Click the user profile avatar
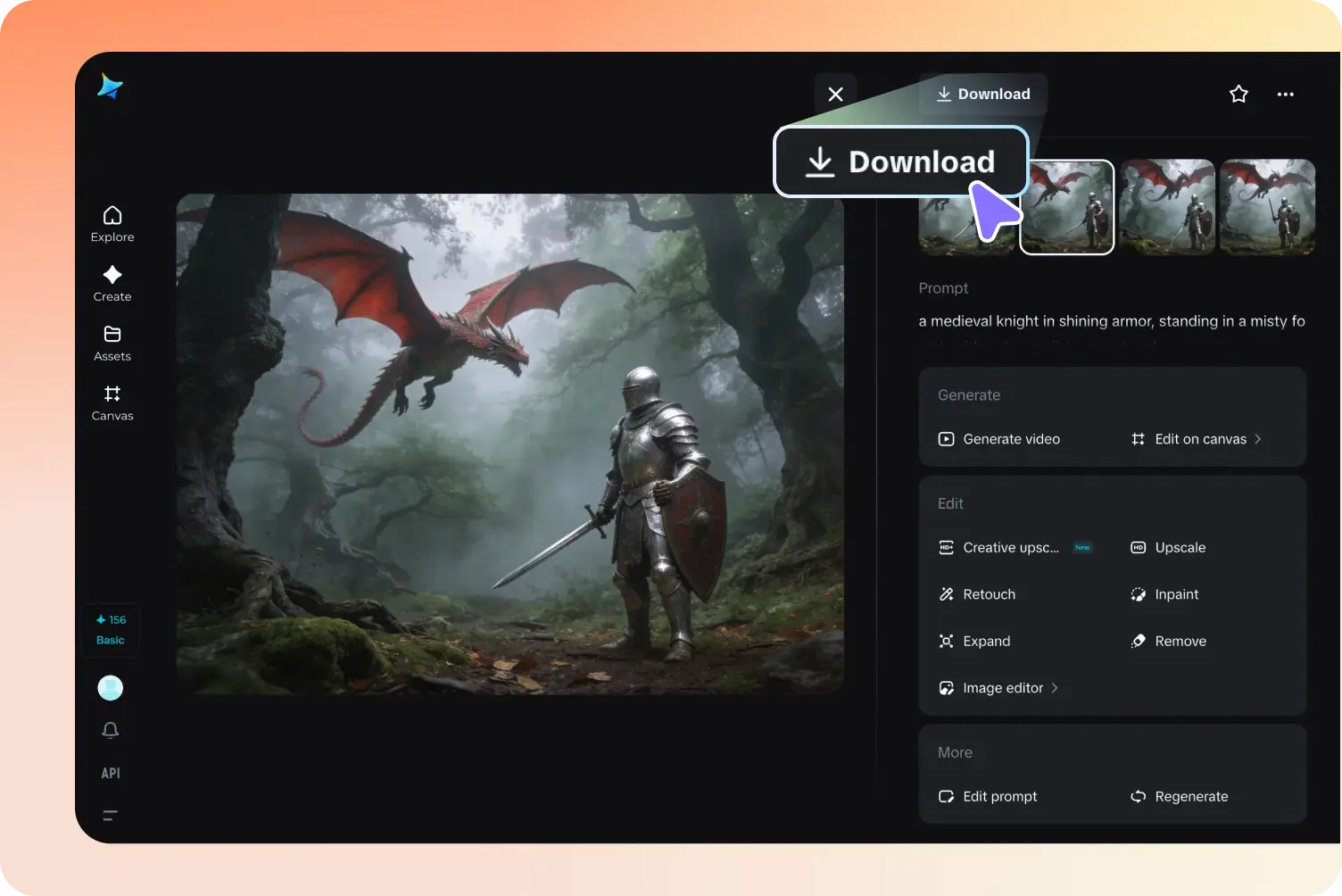The width and height of the screenshot is (1342, 896). tap(111, 687)
